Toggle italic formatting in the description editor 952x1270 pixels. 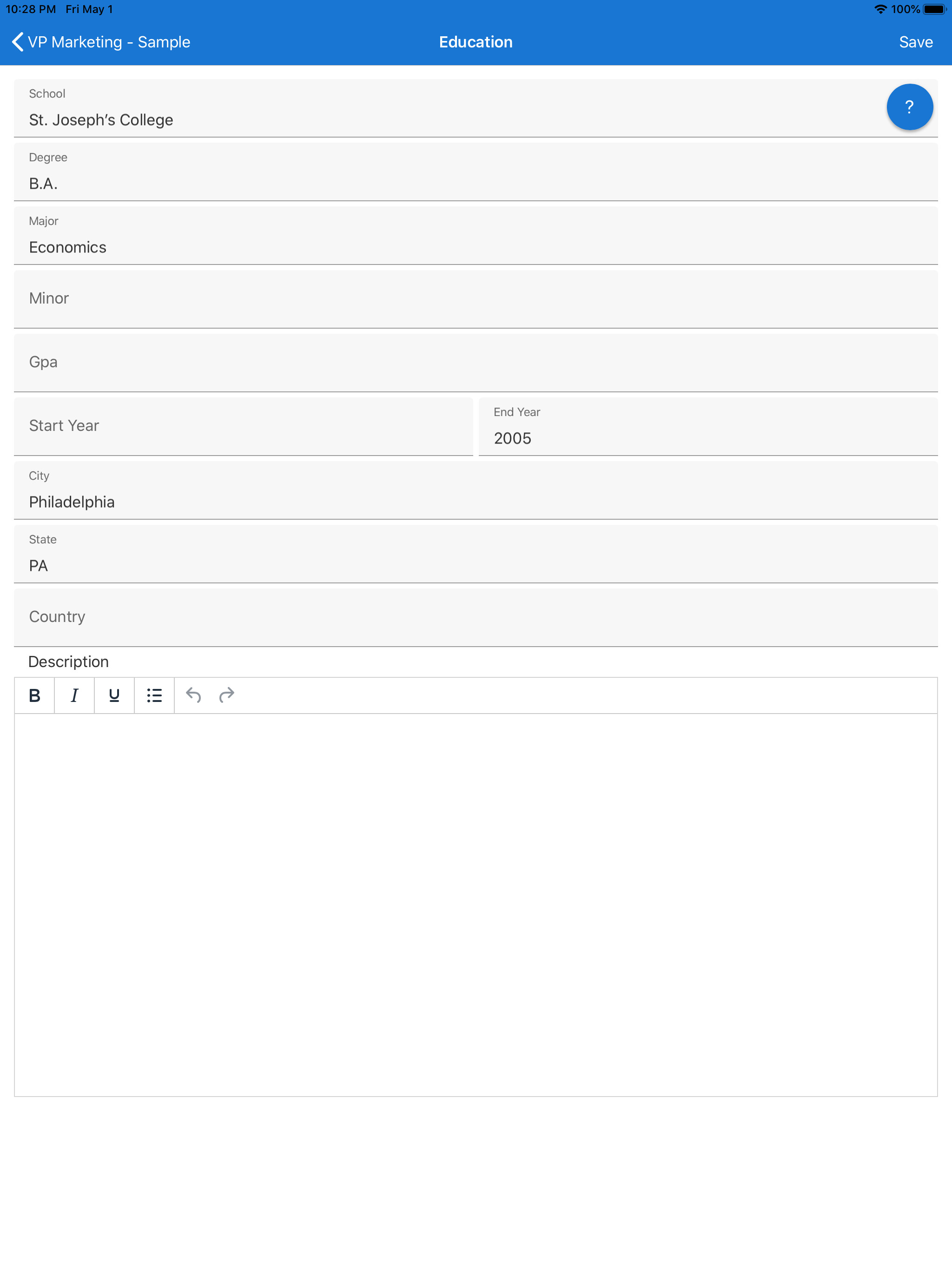(x=74, y=695)
